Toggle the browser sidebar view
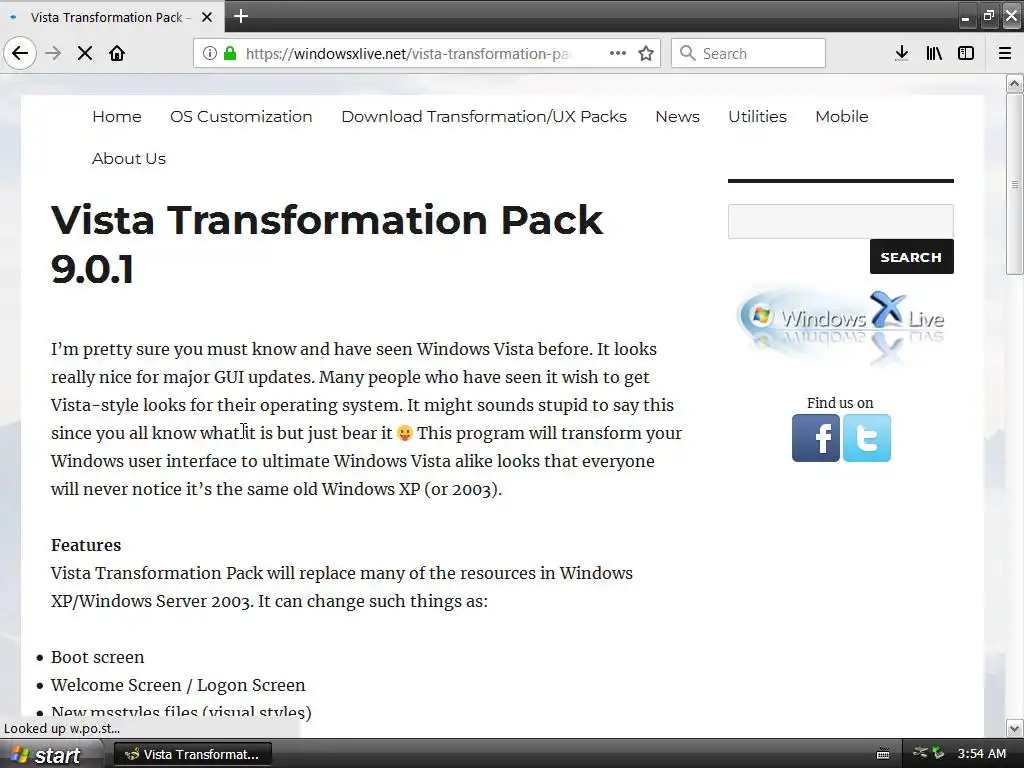1024x768 pixels. click(x=966, y=54)
